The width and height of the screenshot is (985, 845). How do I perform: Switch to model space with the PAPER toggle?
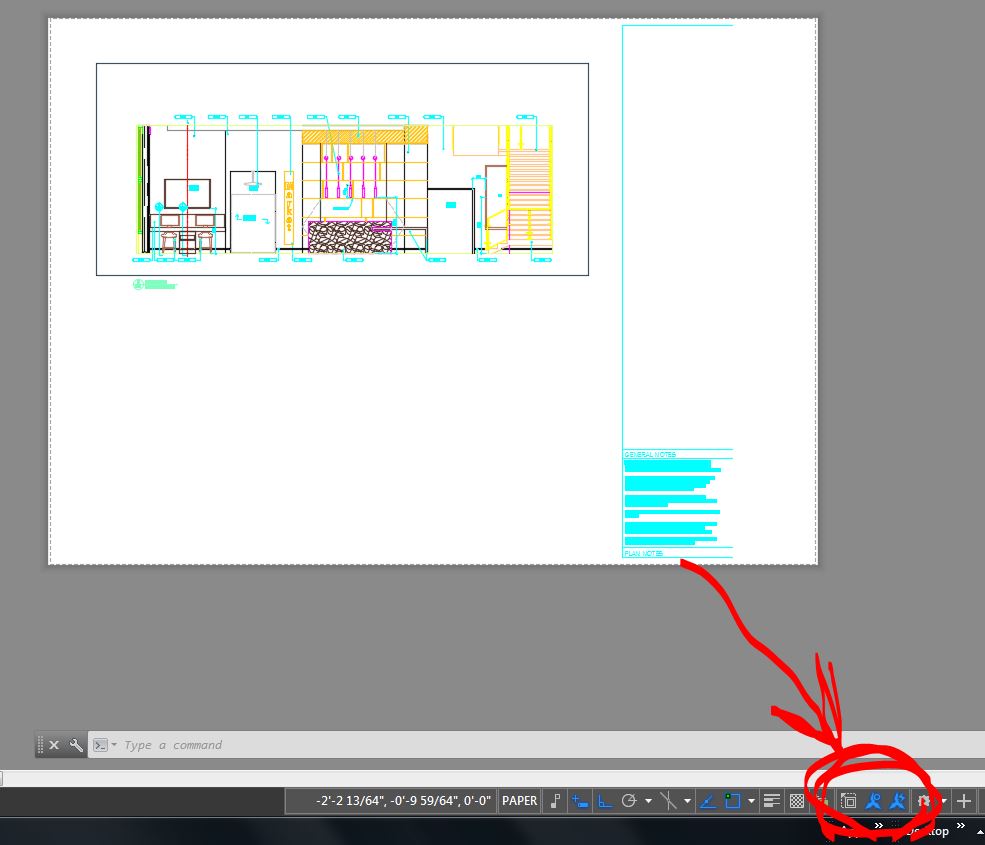519,800
